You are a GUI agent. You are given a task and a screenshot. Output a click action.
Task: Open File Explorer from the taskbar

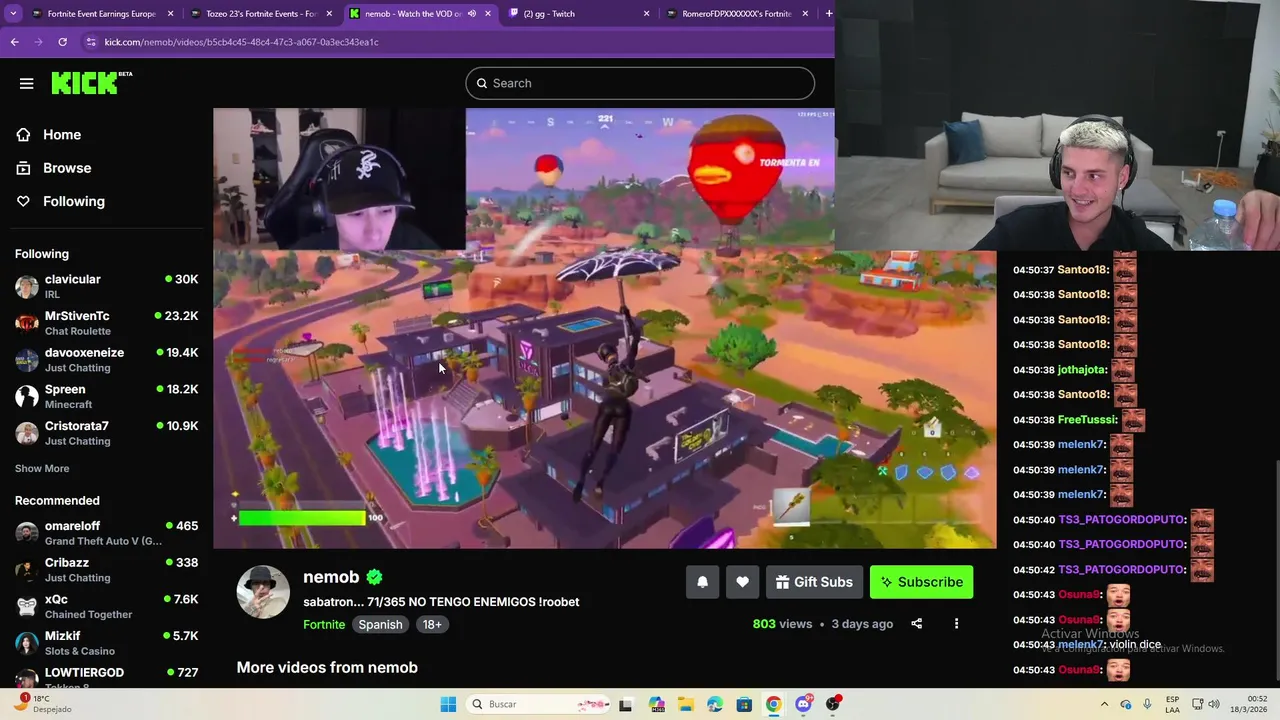(x=685, y=704)
